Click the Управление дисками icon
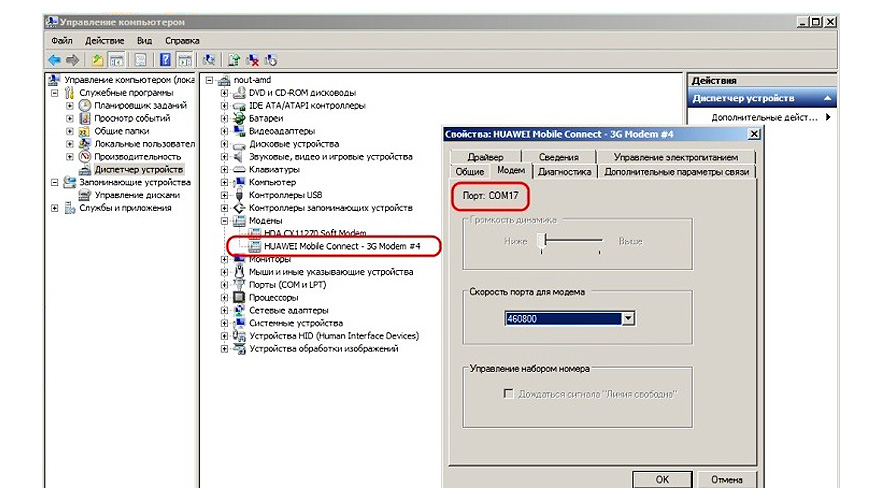This screenshot has width=880, height=500. (x=85, y=195)
